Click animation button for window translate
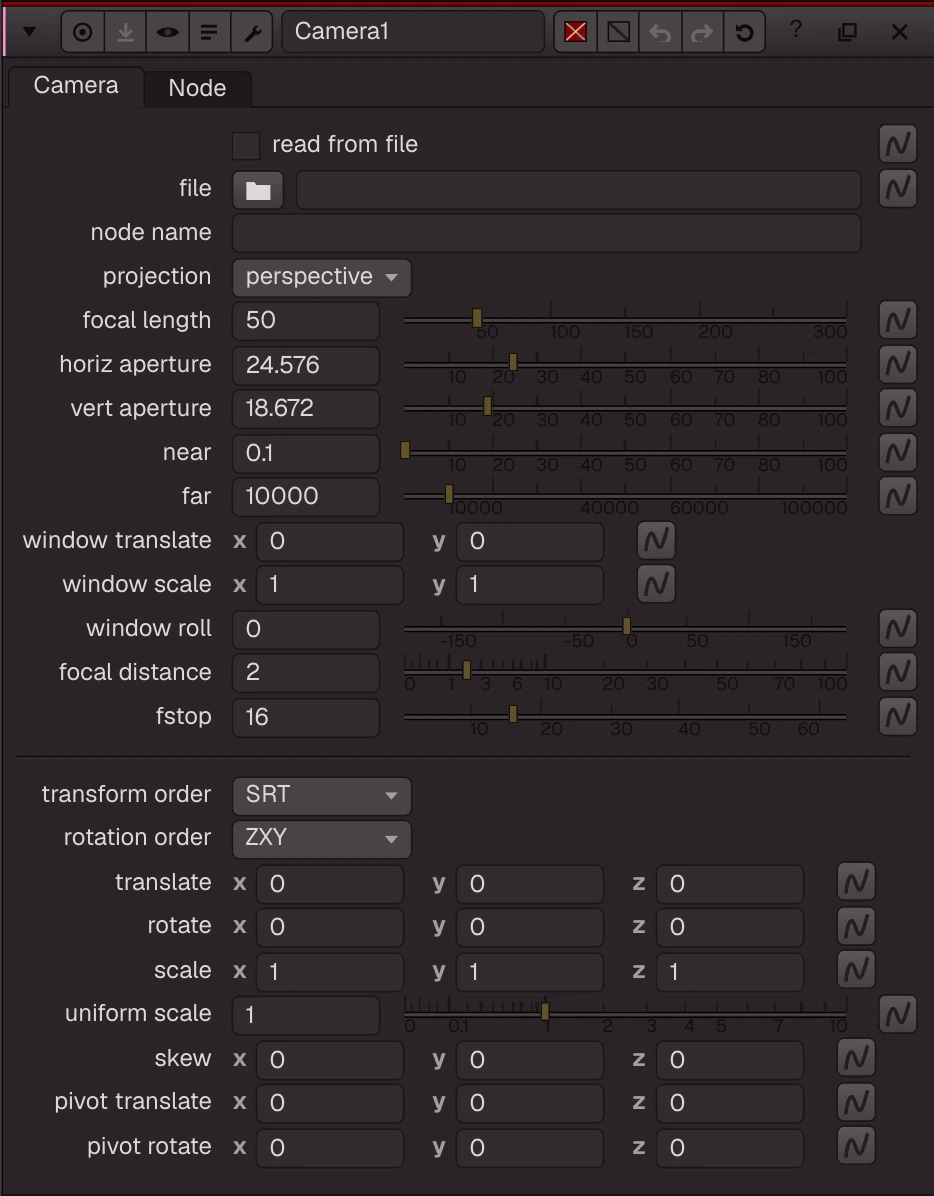Image resolution: width=934 pixels, height=1196 pixels. tap(656, 541)
